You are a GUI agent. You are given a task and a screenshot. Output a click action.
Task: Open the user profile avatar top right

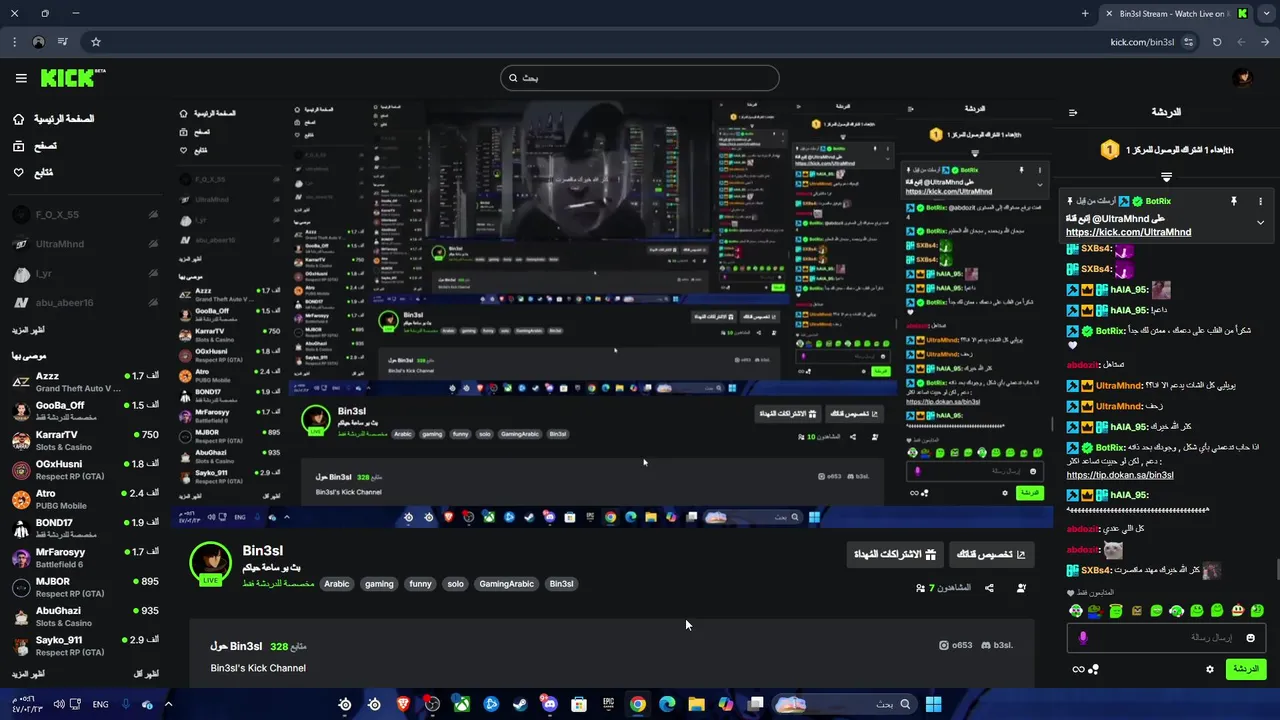pyautogui.click(x=1242, y=78)
